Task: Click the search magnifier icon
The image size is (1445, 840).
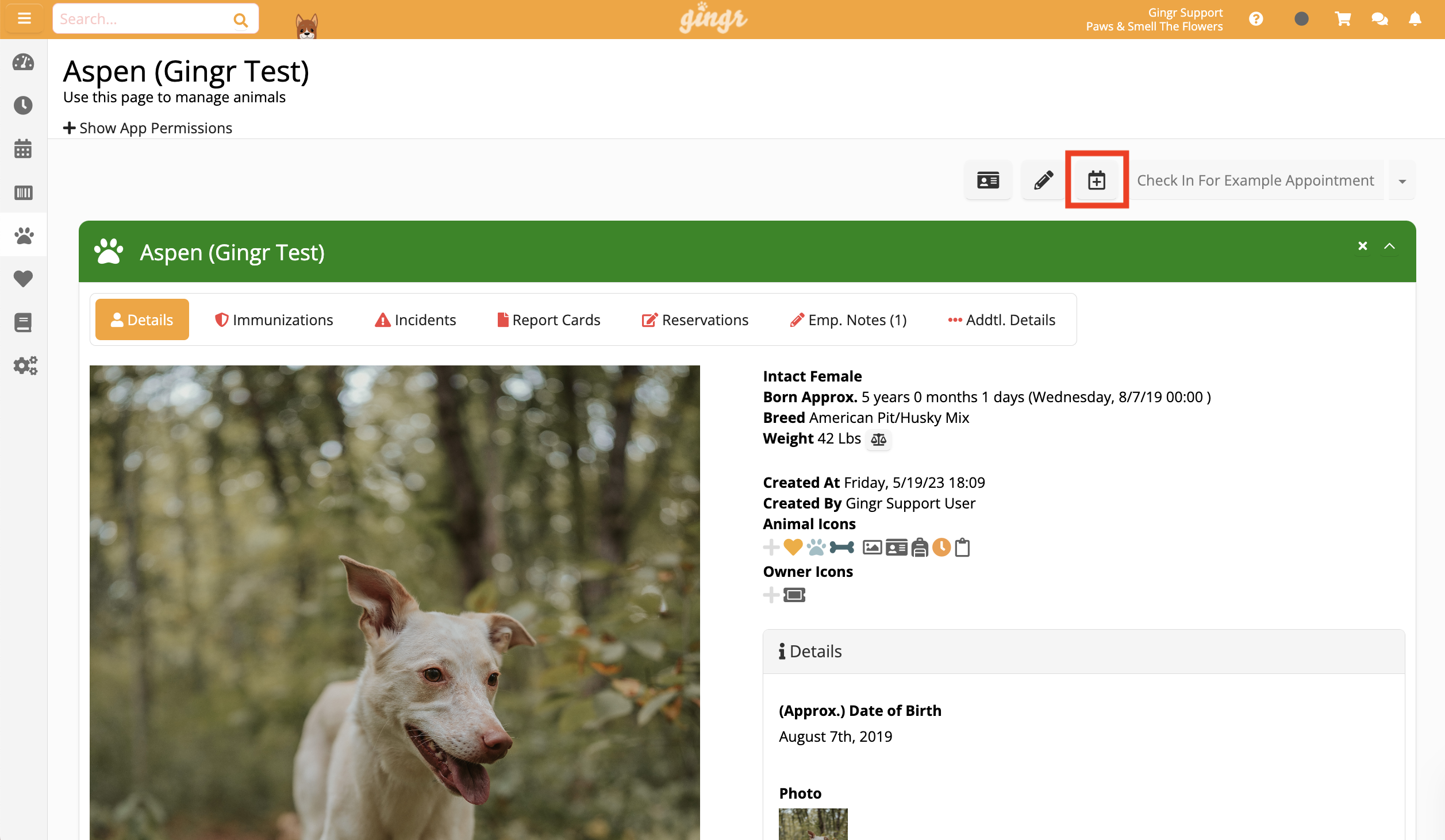Action: pyautogui.click(x=241, y=20)
